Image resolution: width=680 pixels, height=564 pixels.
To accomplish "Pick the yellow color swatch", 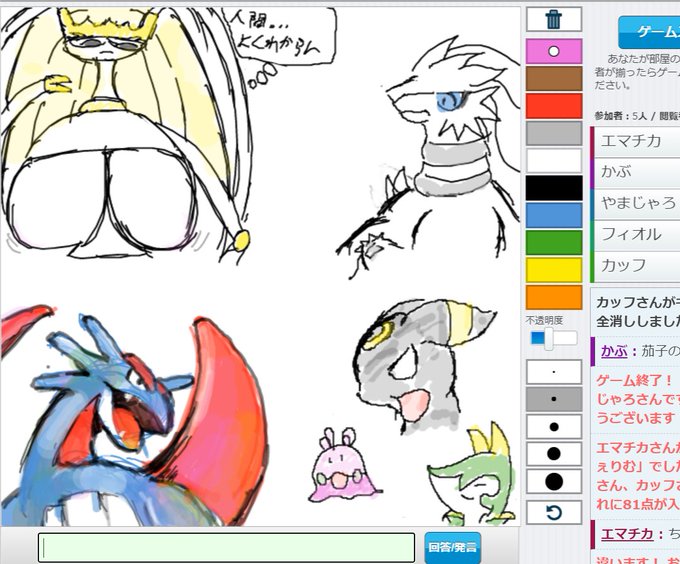I will (554, 270).
